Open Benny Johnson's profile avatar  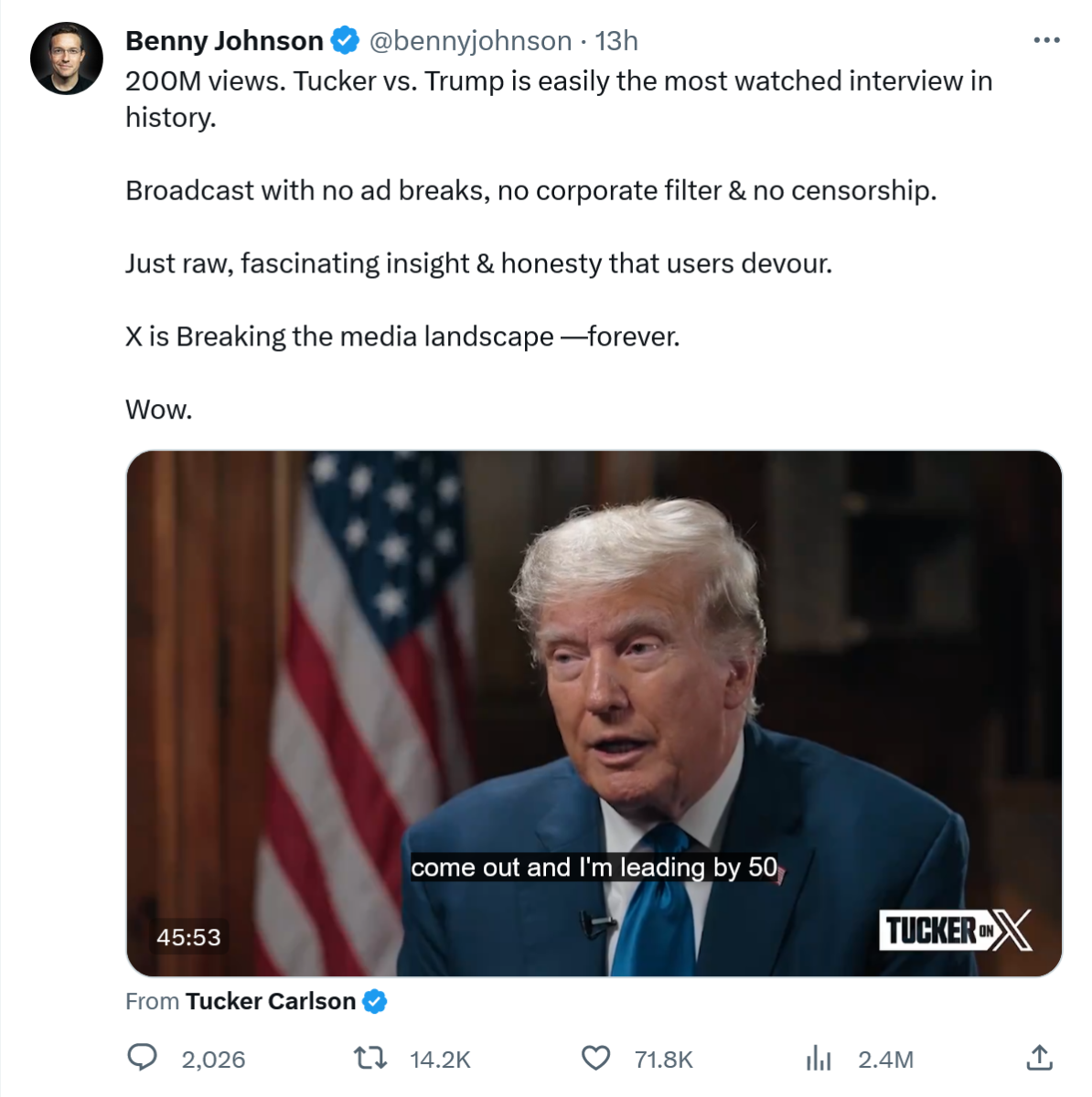click(x=67, y=59)
